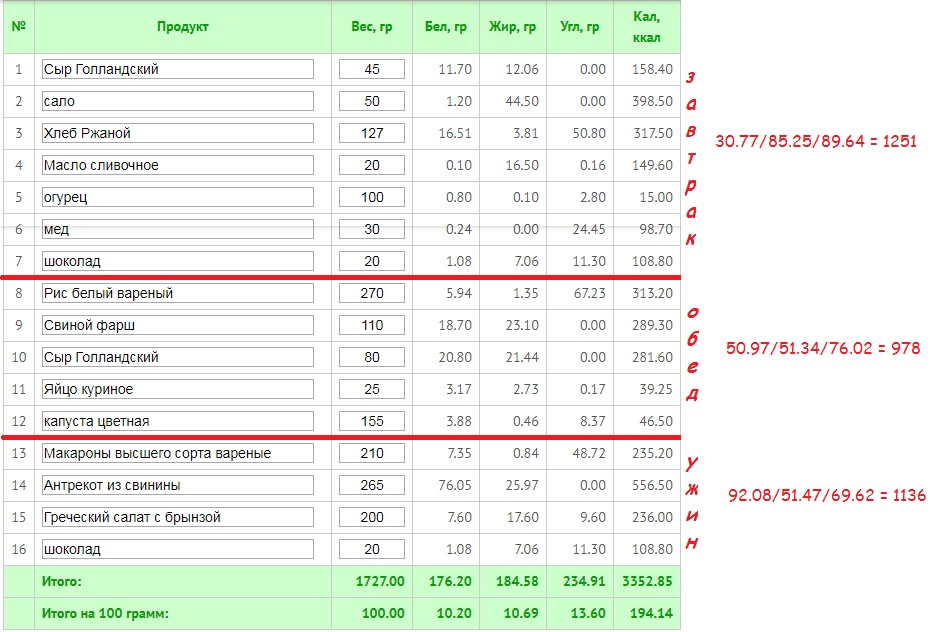Screen dimensions: 939x632
Task: Click the 'Кал, ккал' column header
Action: [646, 27]
